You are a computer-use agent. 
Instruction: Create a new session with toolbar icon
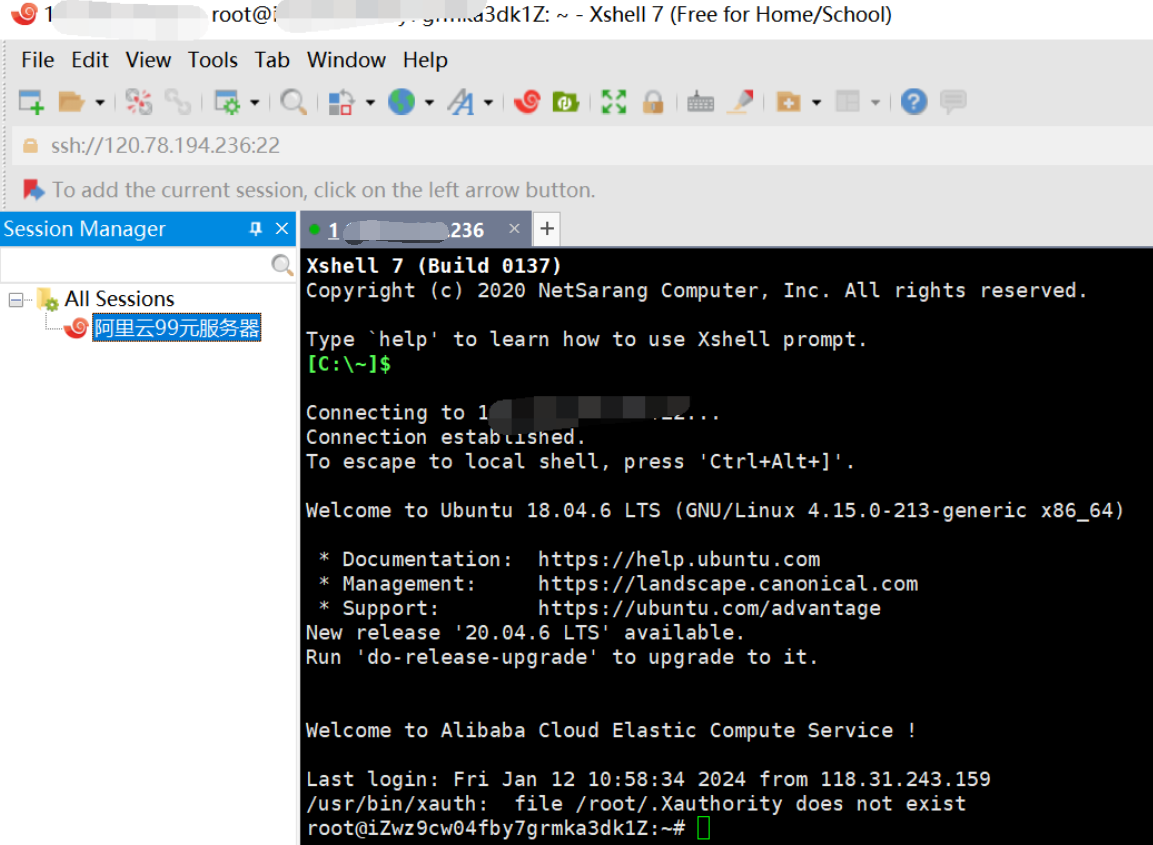click(31, 102)
